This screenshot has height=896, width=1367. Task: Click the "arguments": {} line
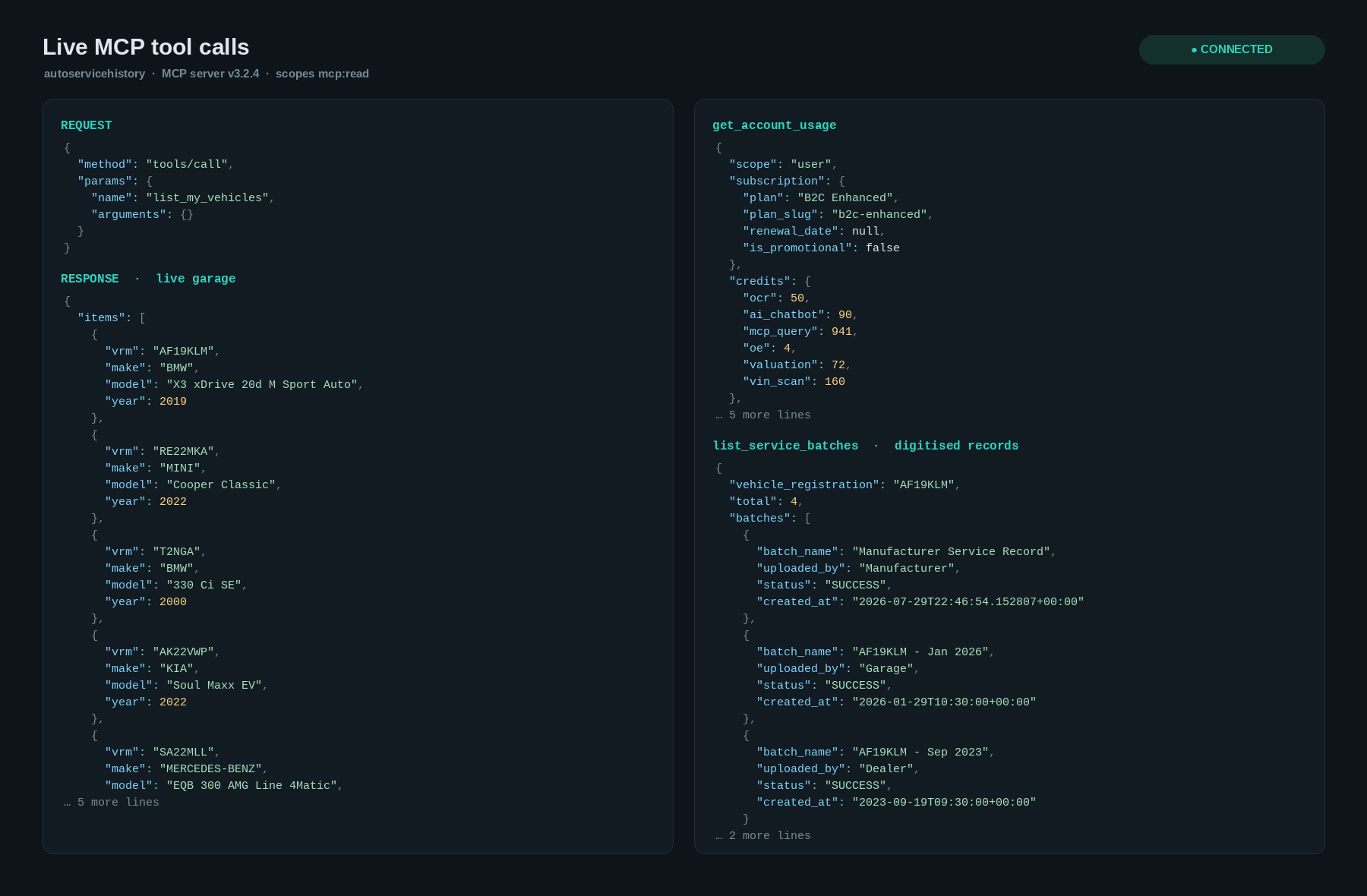[142, 215]
